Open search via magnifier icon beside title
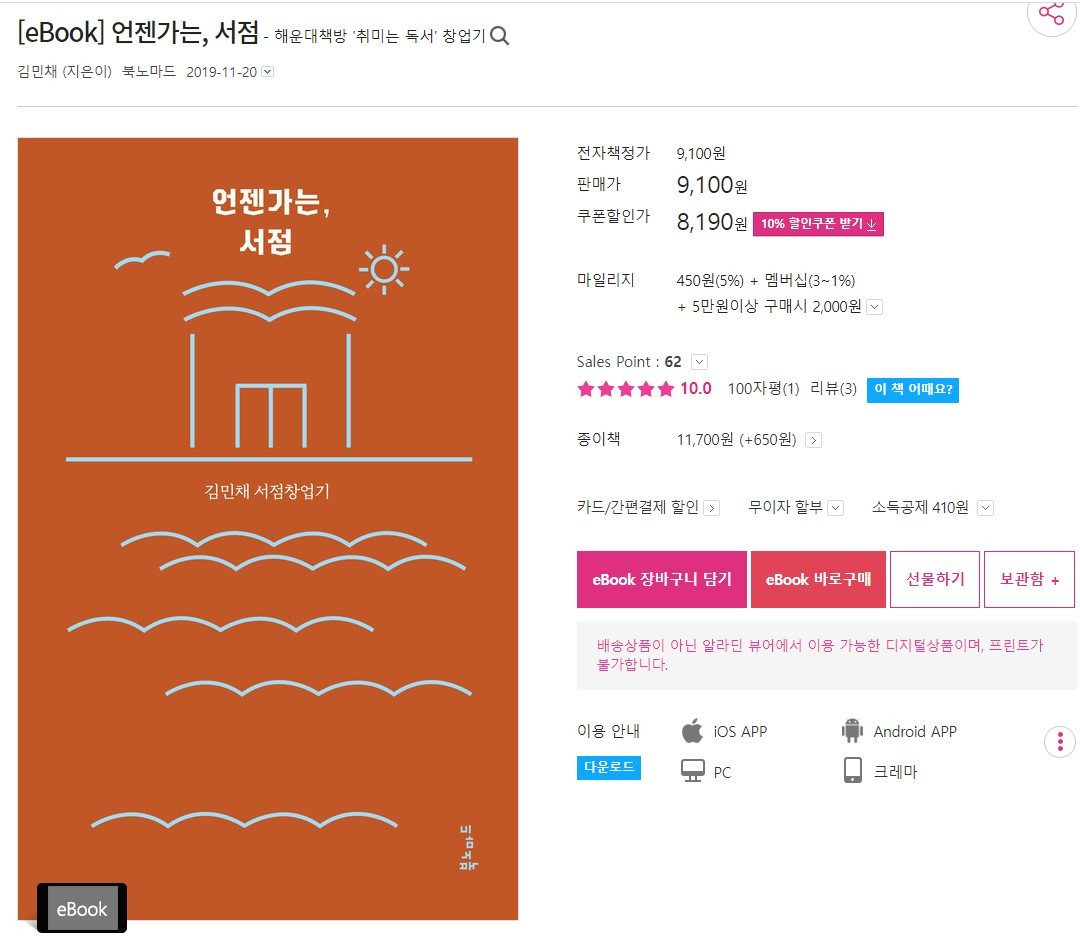1080x938 pixels. coord(499,35)
